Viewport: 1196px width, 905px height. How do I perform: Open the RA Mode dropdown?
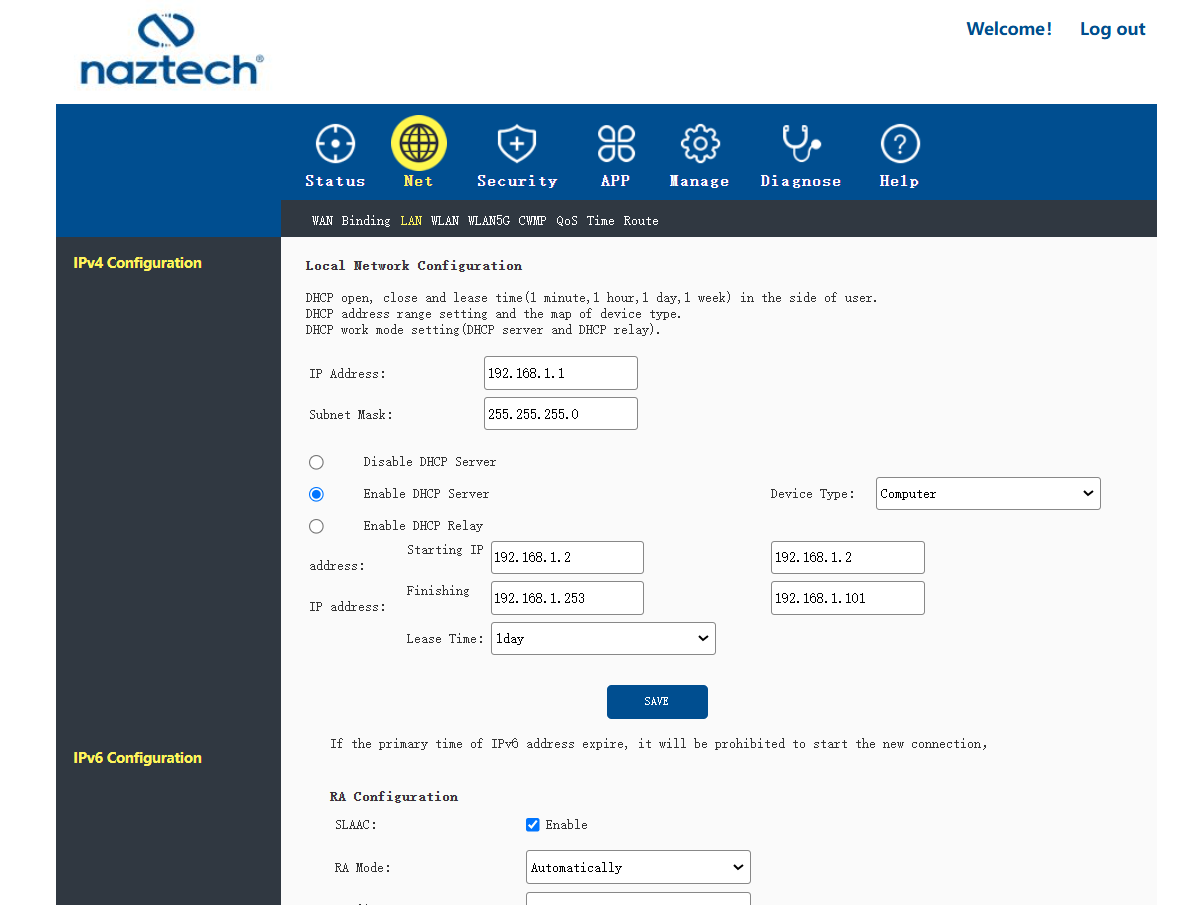click(x=638, y=868)
